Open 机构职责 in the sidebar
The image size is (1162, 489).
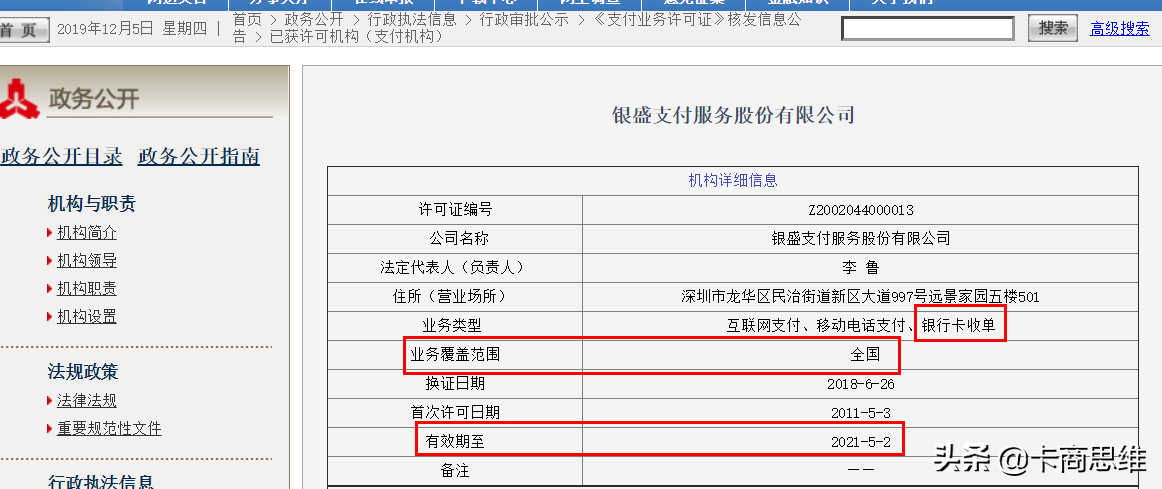pos(87,288)
